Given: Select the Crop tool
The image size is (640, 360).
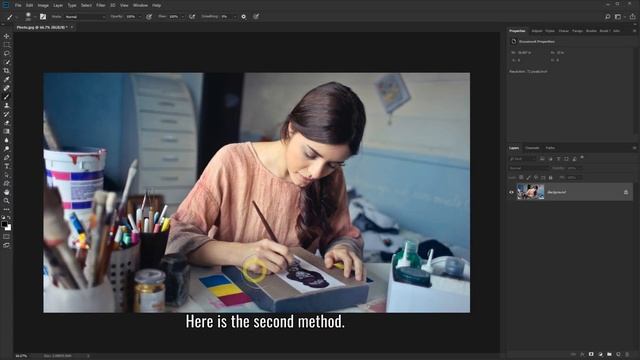Looking at the screenshot, I should pos(7,71).
